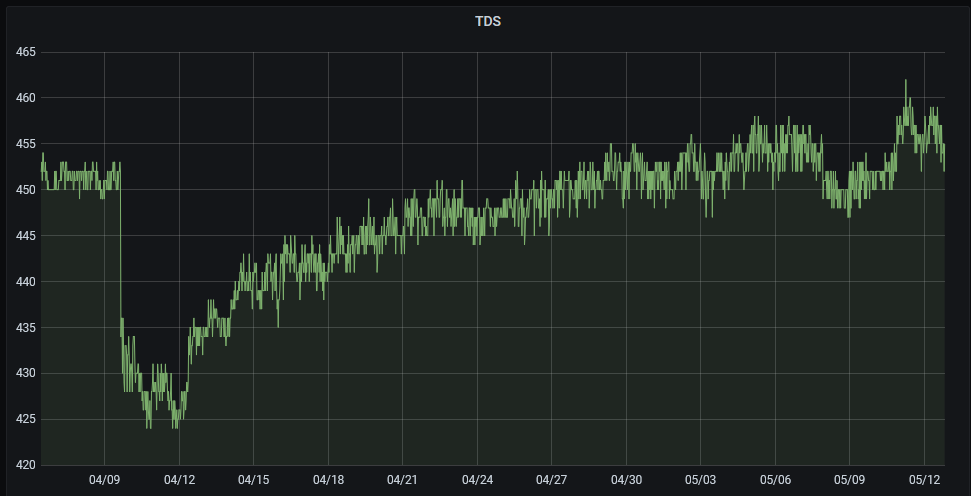Select the 05/03 x-axis date label

click(x=700, y=479)
